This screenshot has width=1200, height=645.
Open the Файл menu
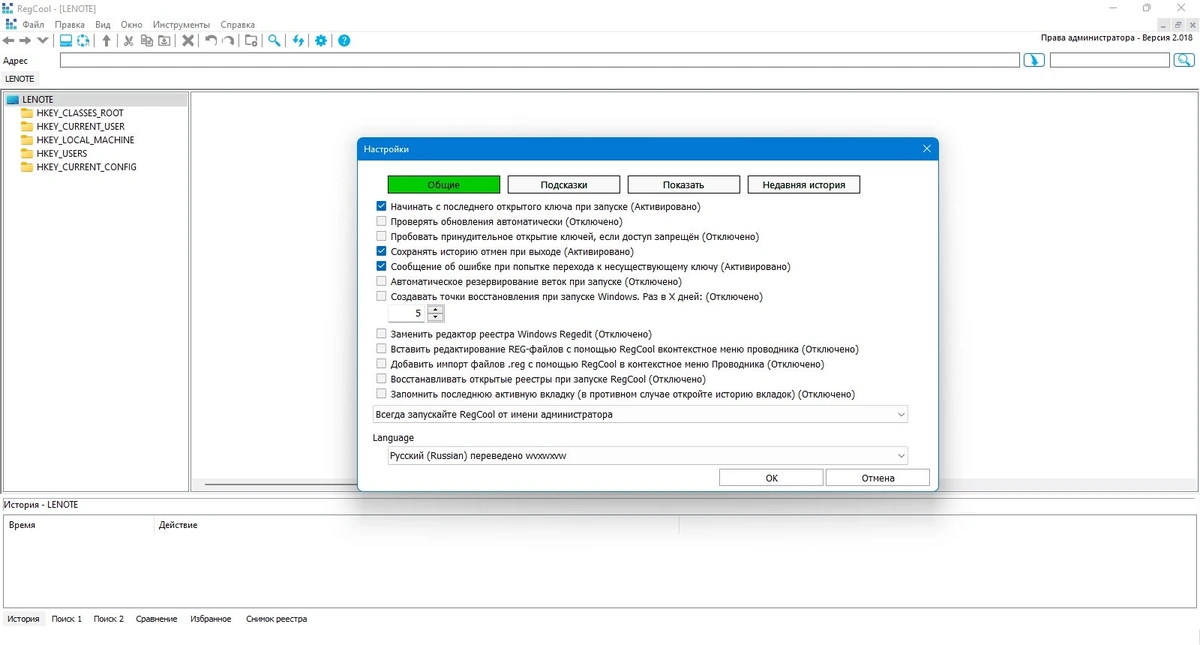(33, 24)
